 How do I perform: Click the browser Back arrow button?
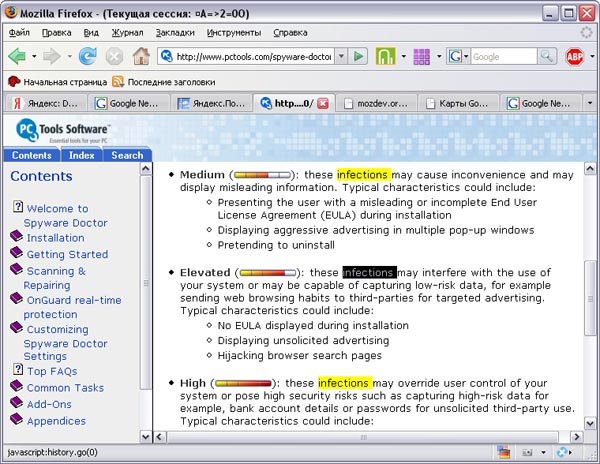click(x=19, y=56)
